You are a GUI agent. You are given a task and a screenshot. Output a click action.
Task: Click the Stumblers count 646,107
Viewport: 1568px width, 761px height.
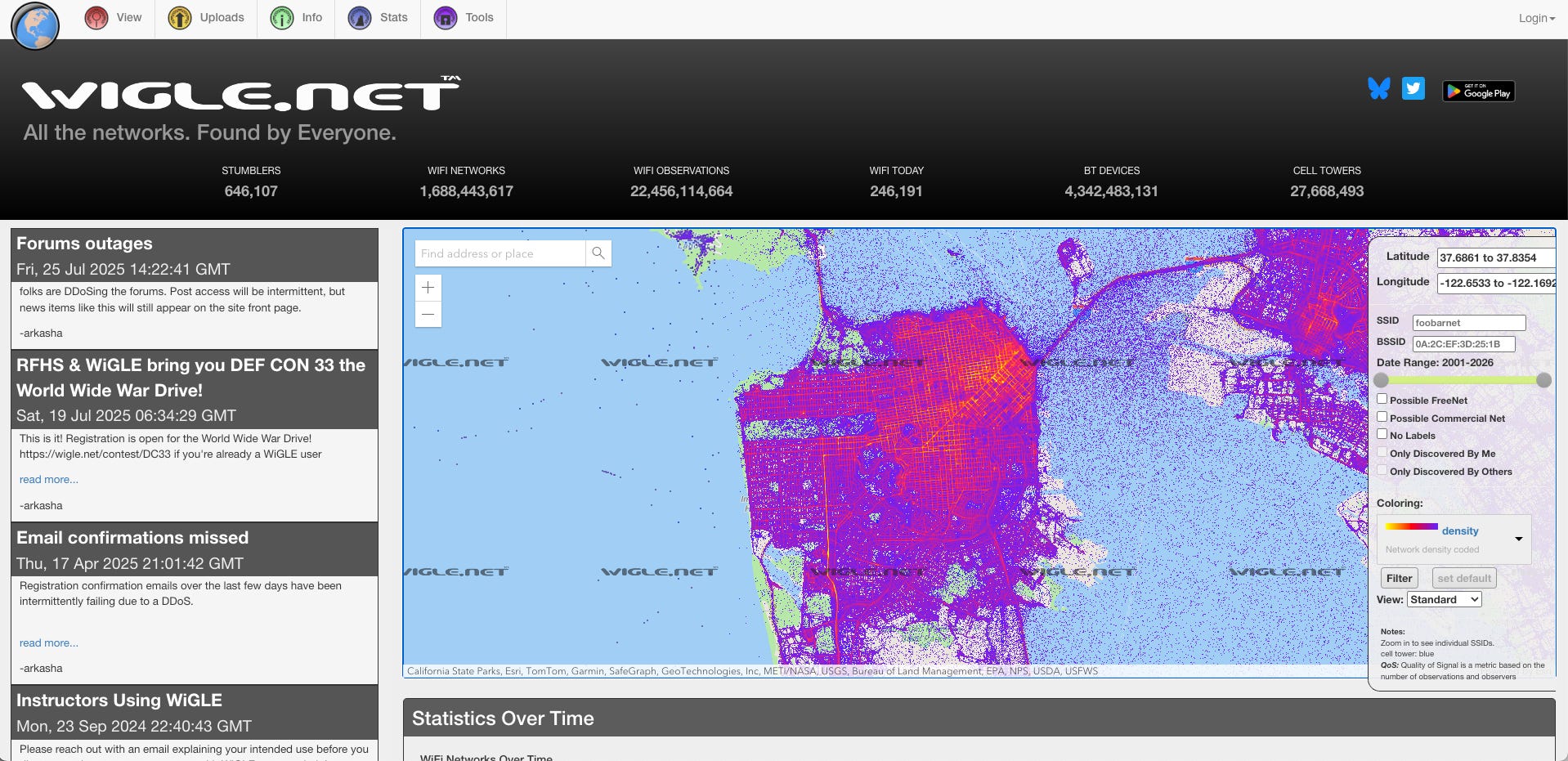click(x=251, y=191)
